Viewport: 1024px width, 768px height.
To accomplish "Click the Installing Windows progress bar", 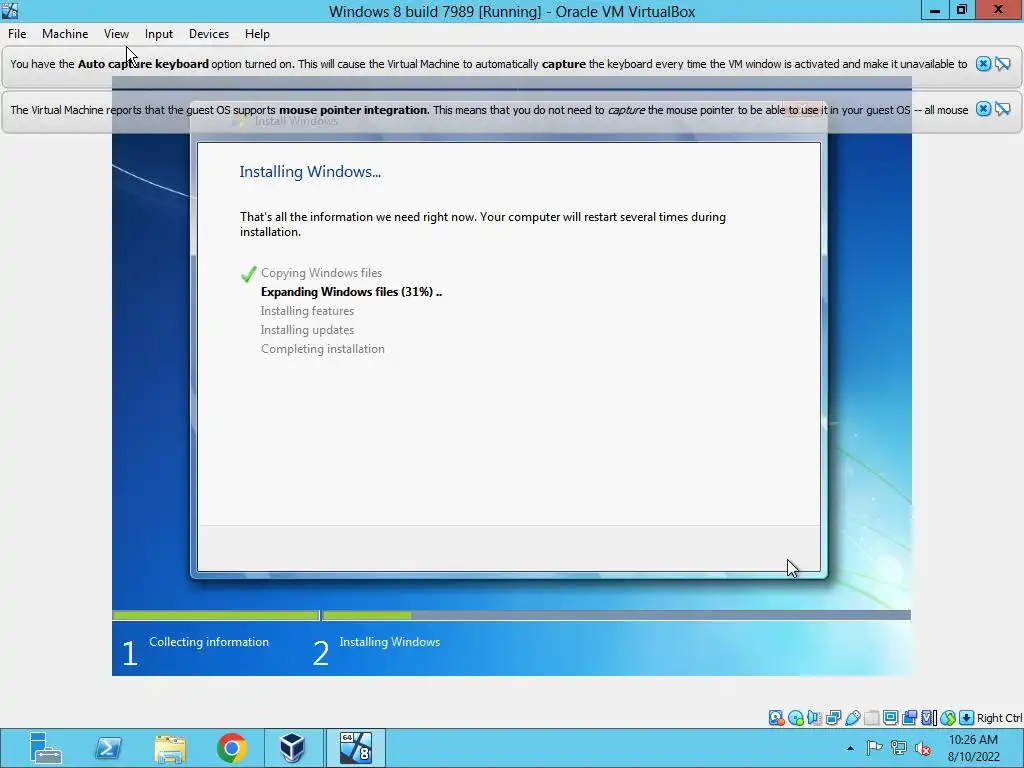I will pyautogui.click(x=616, y=615).
